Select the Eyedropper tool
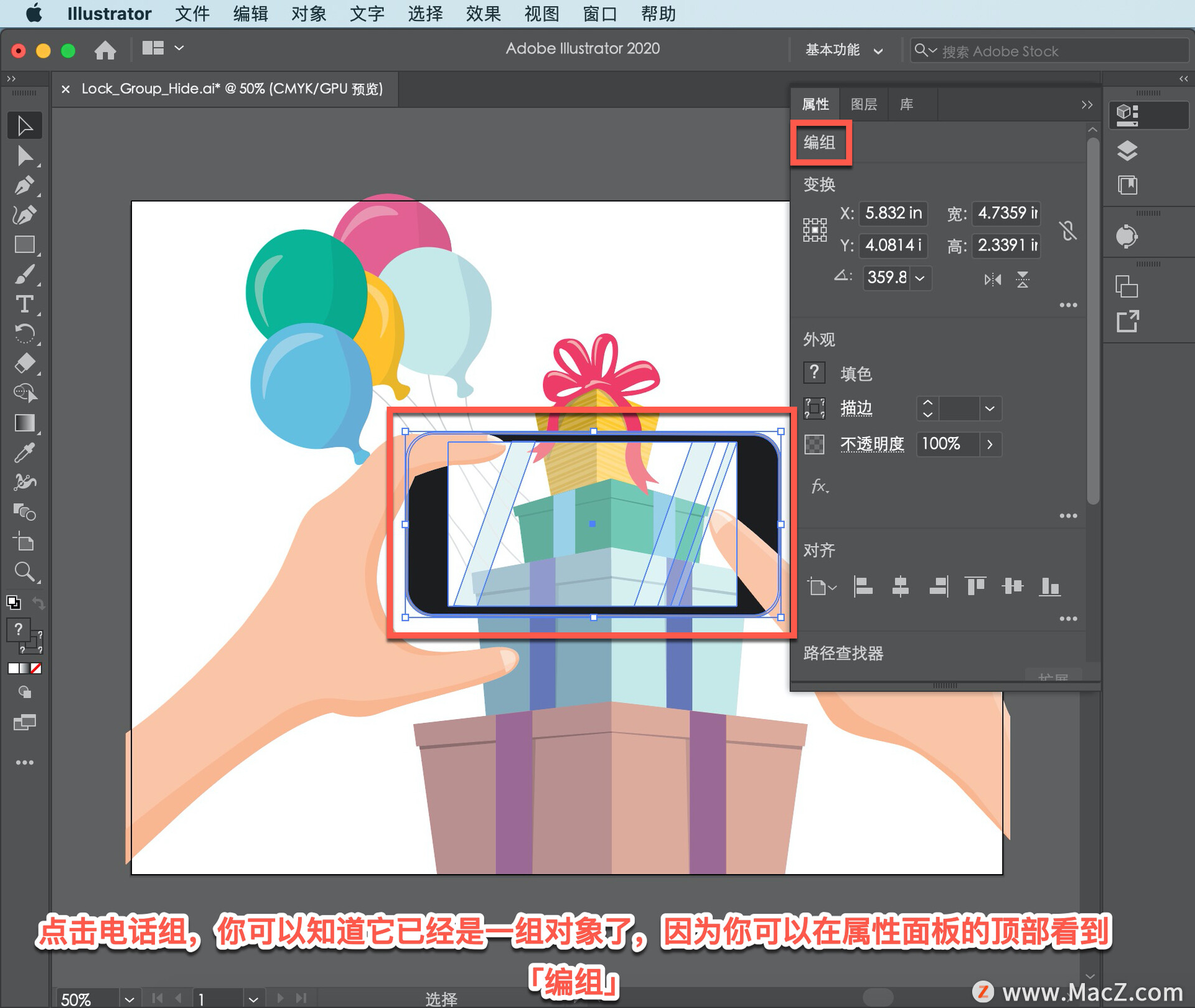The width and height of the screenshot is (1195, 1008). point(25,453)
